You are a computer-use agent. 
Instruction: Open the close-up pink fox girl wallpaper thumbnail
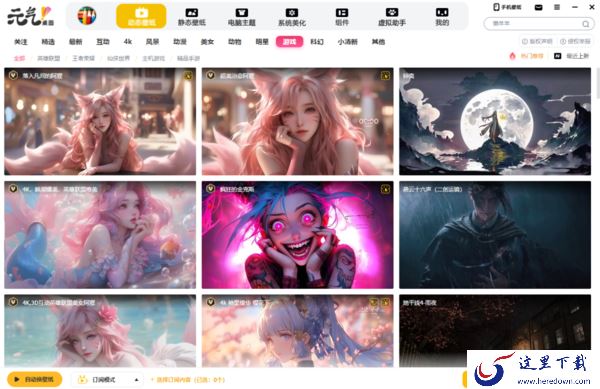(297, 121)
